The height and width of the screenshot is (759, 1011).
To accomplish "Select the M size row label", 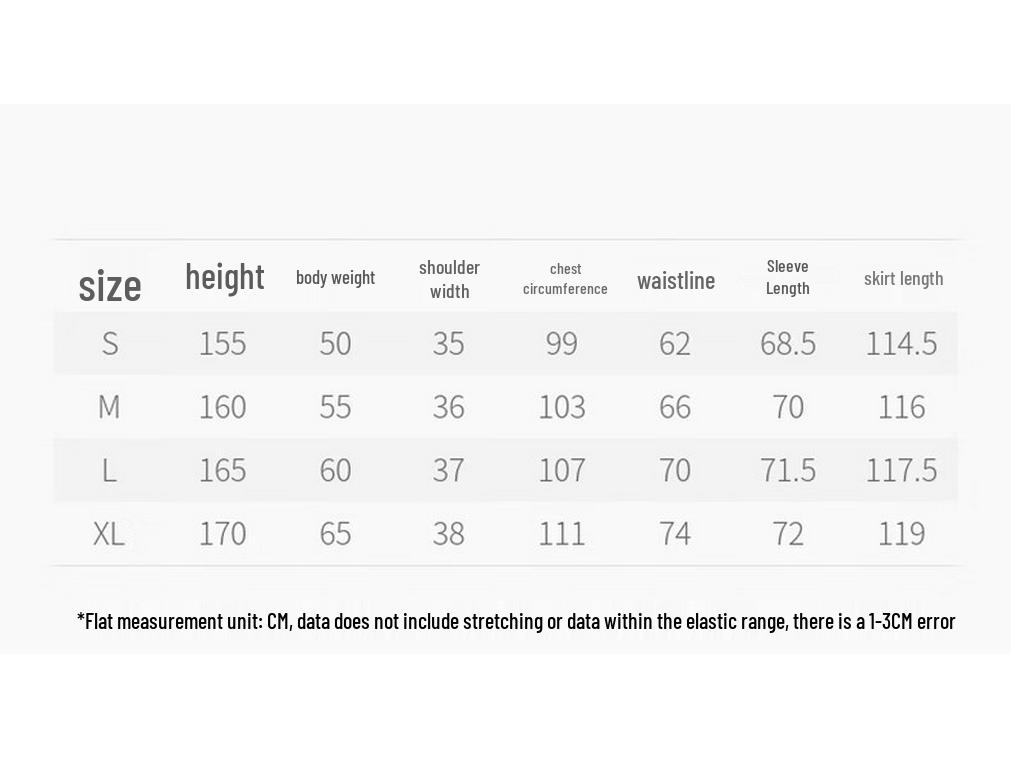I will (x=109, y=407).
